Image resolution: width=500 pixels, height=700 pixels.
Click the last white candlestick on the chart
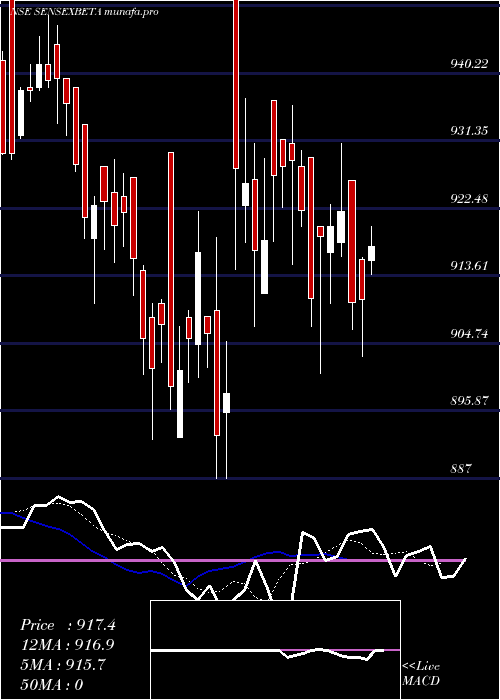pos(371,253)
